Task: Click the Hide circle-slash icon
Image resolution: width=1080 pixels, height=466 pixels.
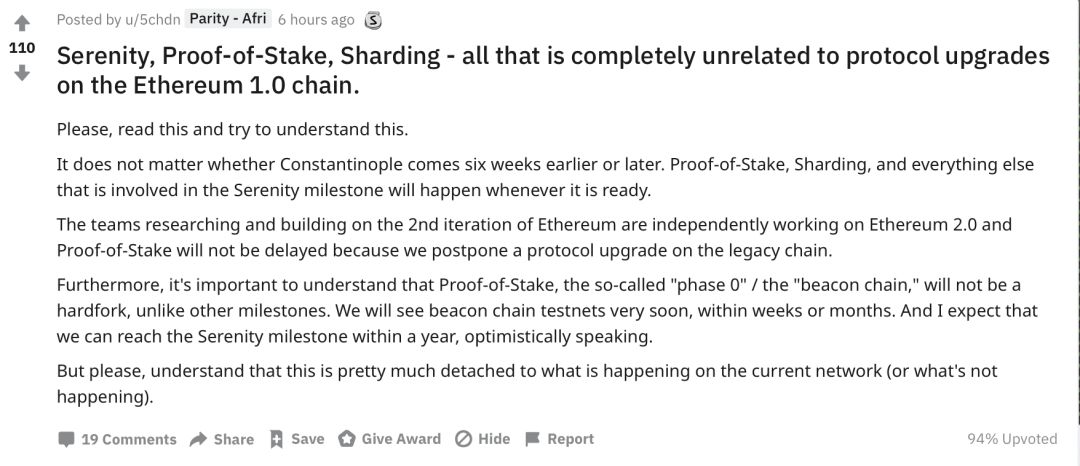Action: tap(463, 439)
